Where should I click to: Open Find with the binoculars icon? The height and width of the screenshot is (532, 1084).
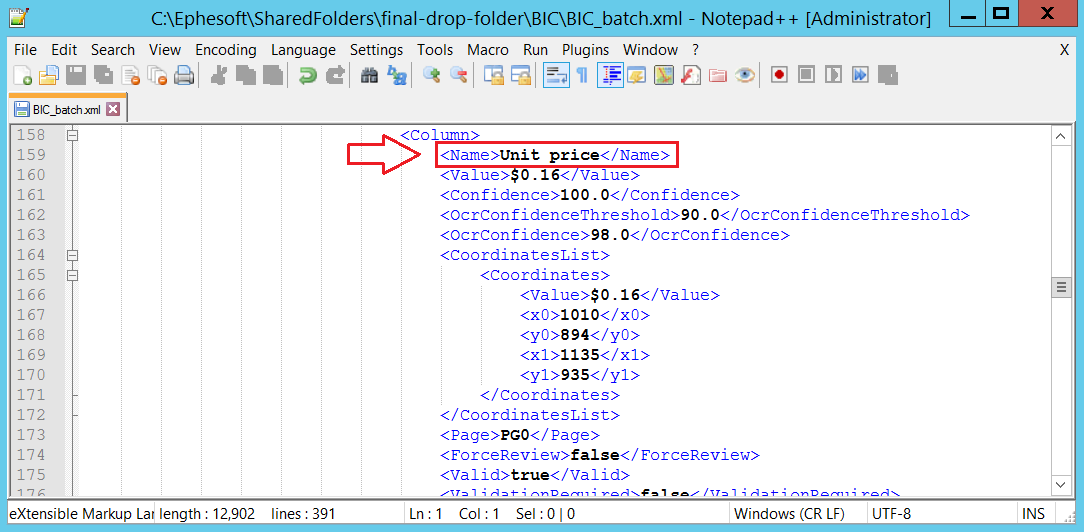[369, 75]
